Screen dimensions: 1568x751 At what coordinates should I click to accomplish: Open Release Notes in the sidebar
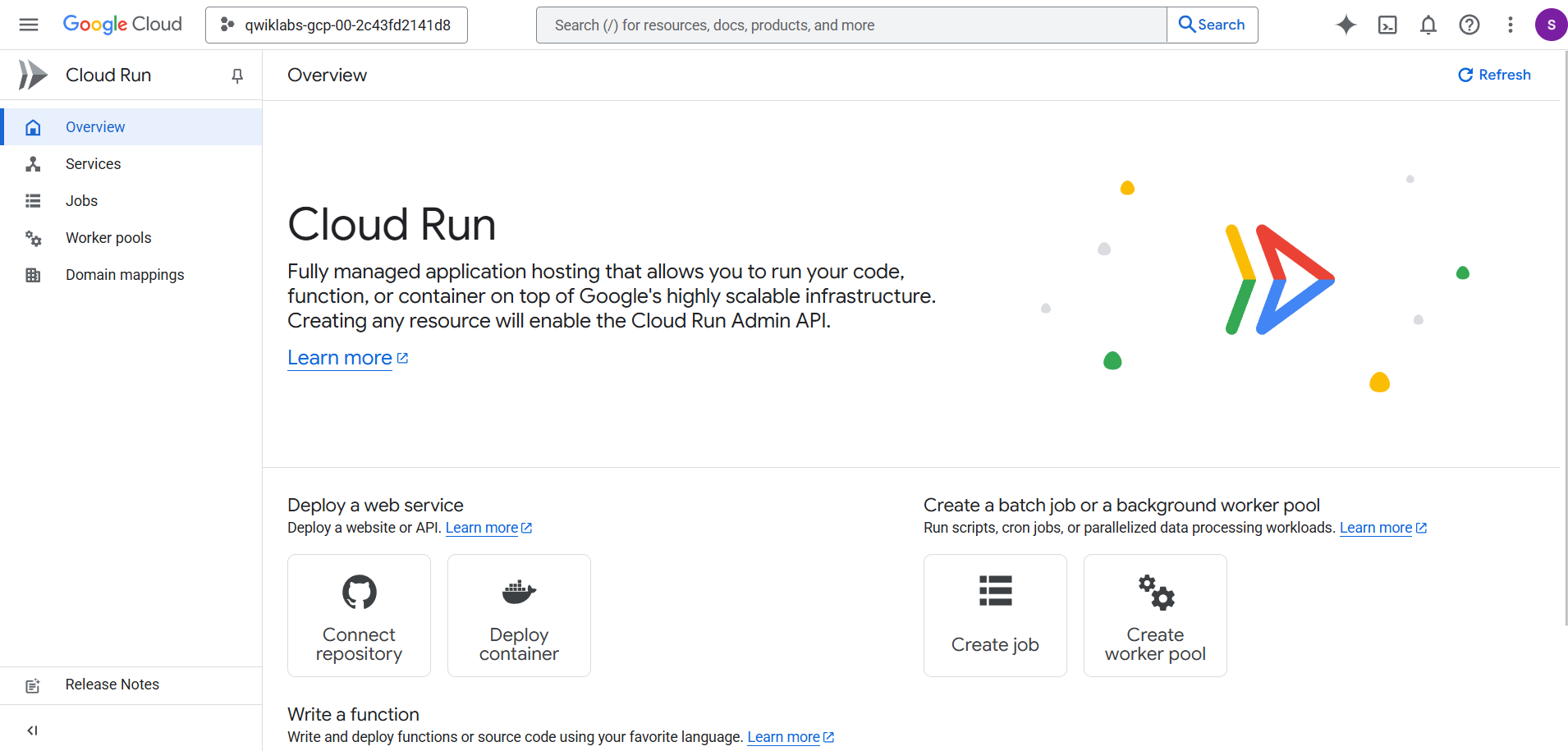pyautogui.click(x=112, y=685)
